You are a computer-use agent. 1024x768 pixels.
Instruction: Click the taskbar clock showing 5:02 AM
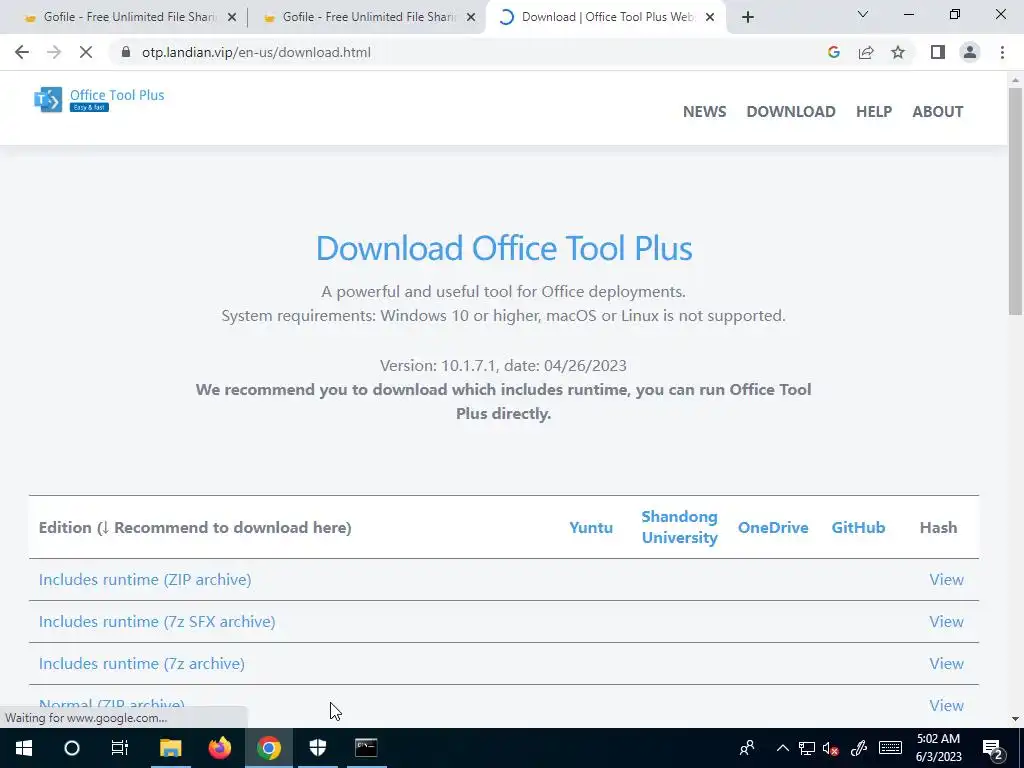click(x=938, y=748)
